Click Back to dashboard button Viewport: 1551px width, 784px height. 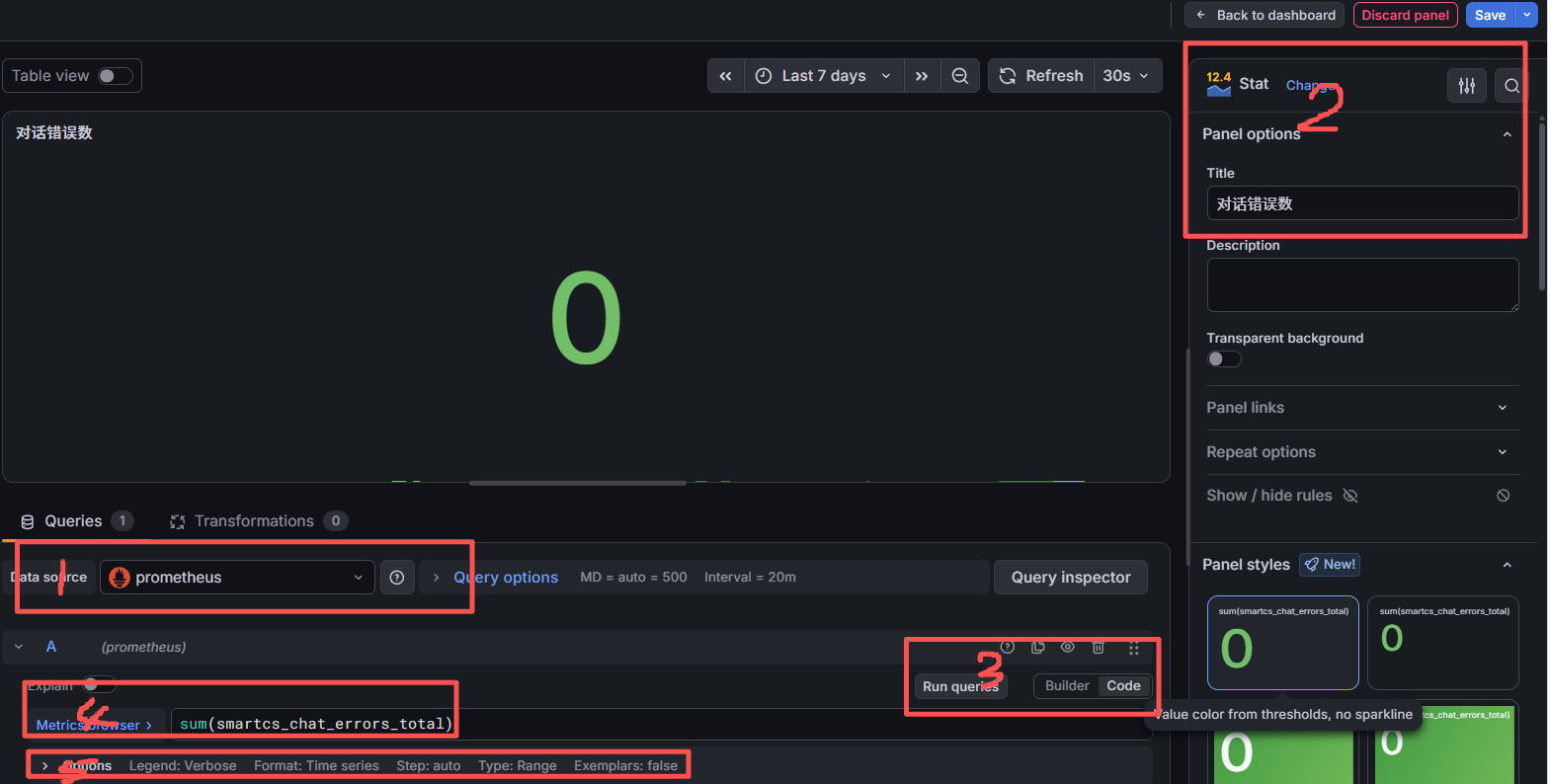pyautogui.click(x=1265, y=15)
